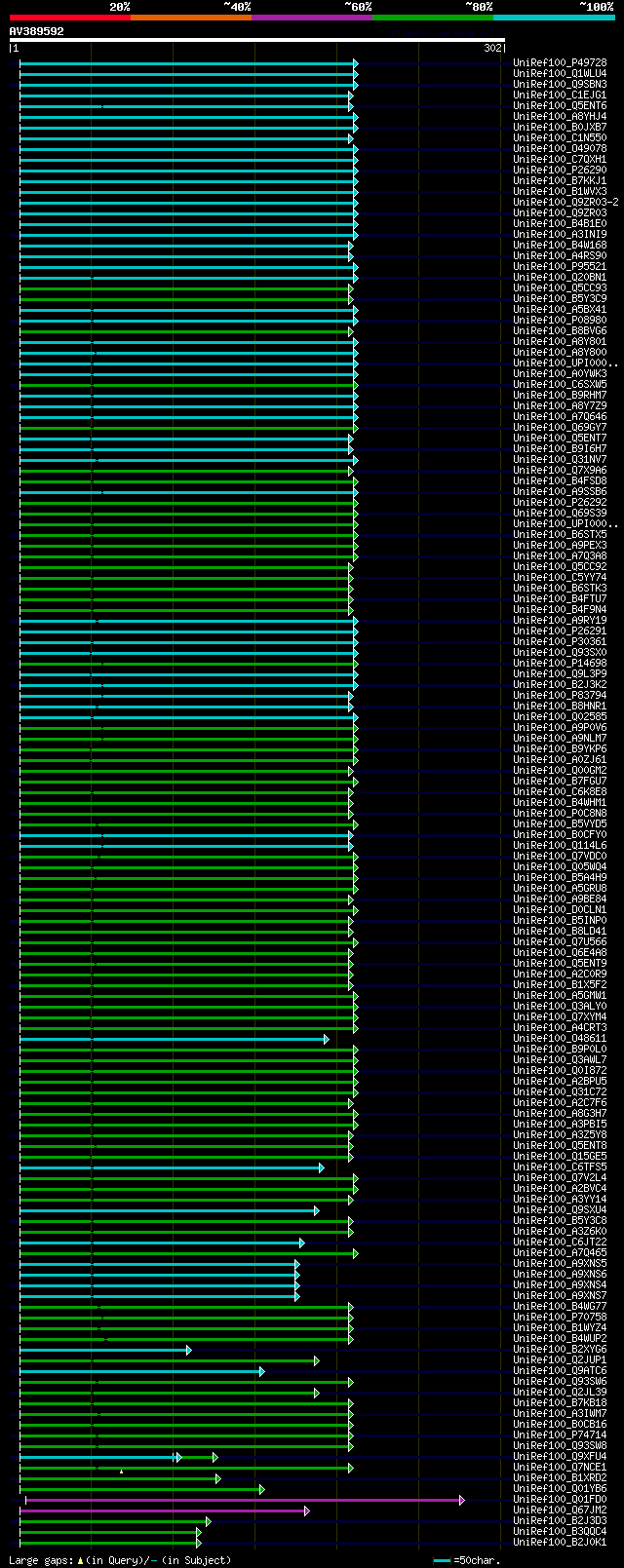This screenshot has width=624, height=1568.
Task: Open hit UniRef100_Q5ENT6
Action: pos(560,105)
